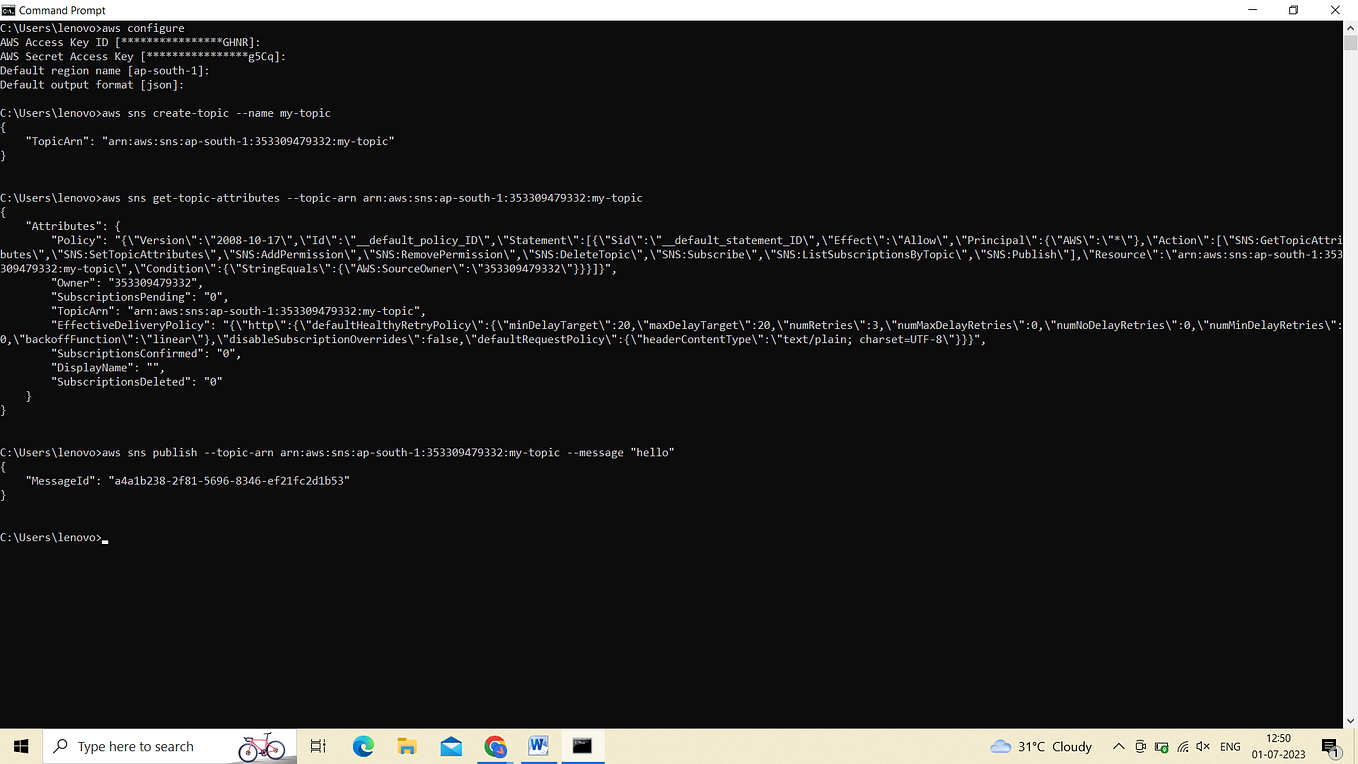Viewport: 1358px width, 764px height.
Task: Open the Action Center notification panel
Action: (x=1331, y=746)
